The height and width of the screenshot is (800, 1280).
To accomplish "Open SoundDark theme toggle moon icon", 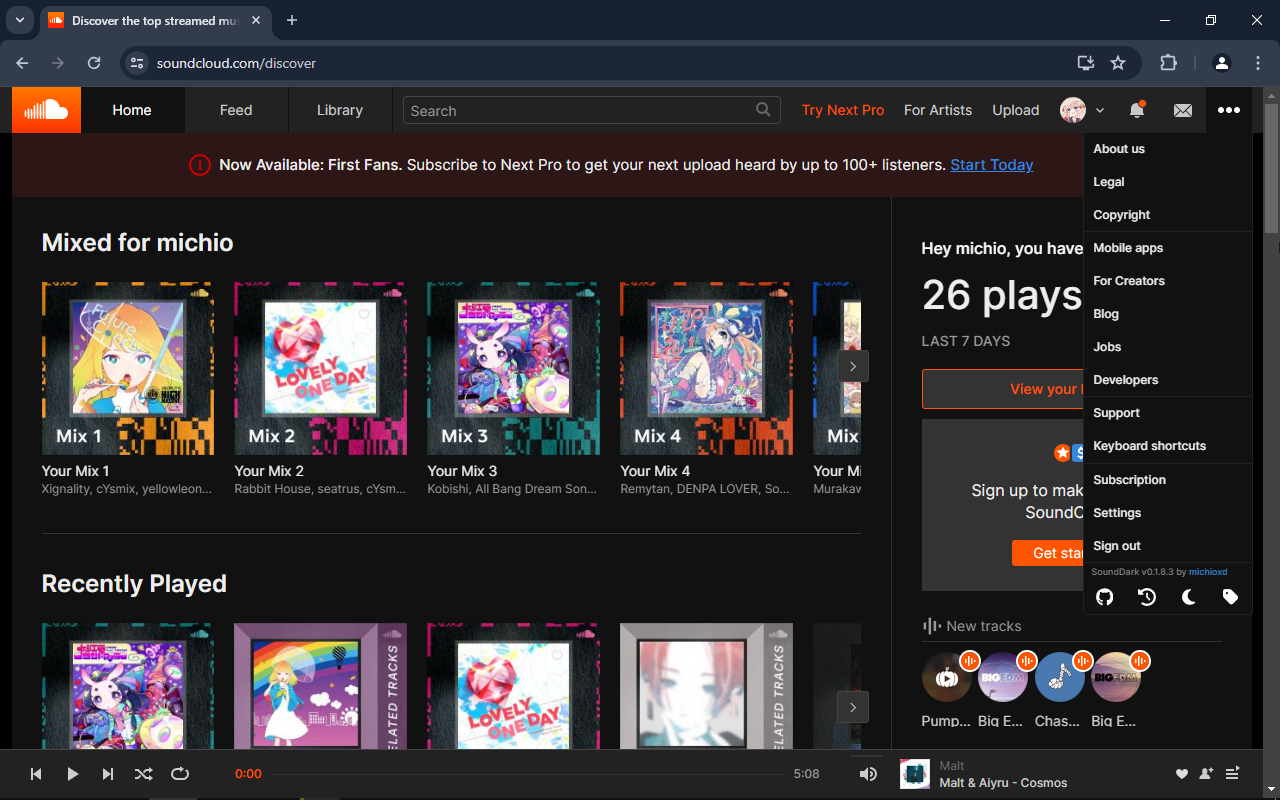I will point(1188,596).
